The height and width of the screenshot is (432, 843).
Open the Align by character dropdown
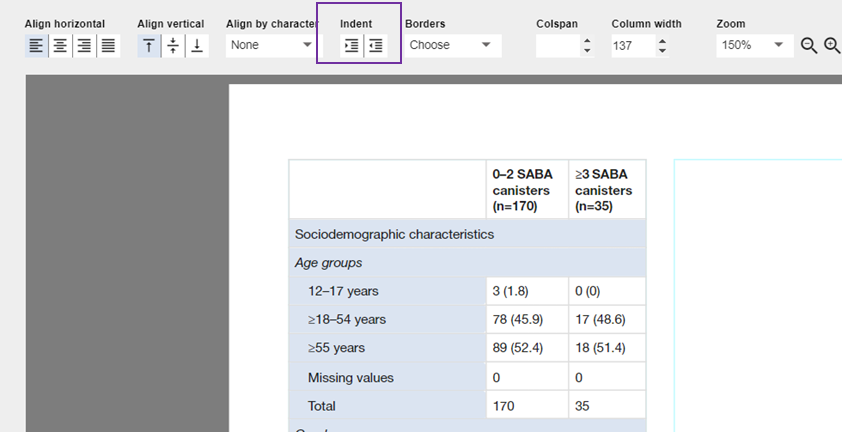pyautogui.click(x=272, y=46)
